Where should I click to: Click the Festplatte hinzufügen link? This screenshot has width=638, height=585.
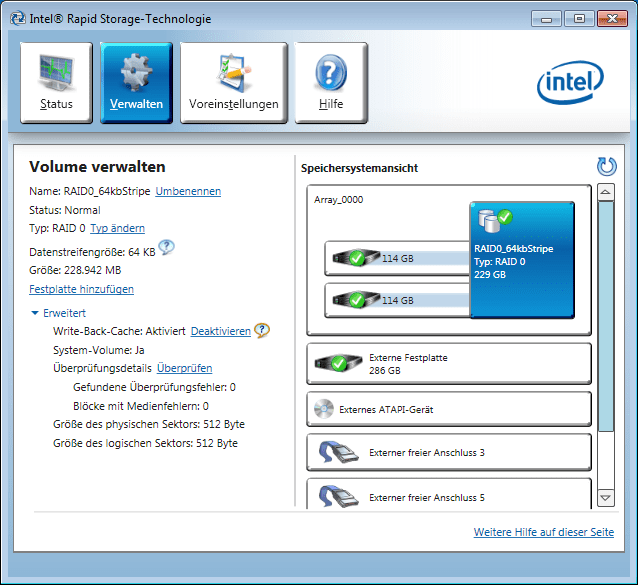[81, 289]
